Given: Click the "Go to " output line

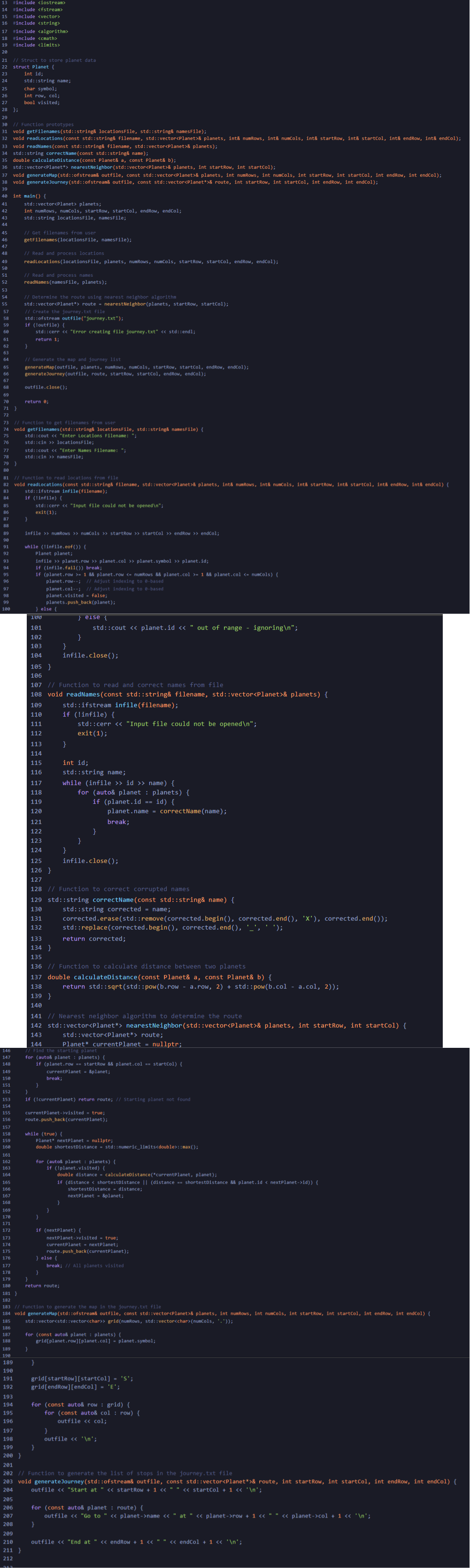Looking at the screenshot, I should pyautogui.click(x=207, y=1515).
